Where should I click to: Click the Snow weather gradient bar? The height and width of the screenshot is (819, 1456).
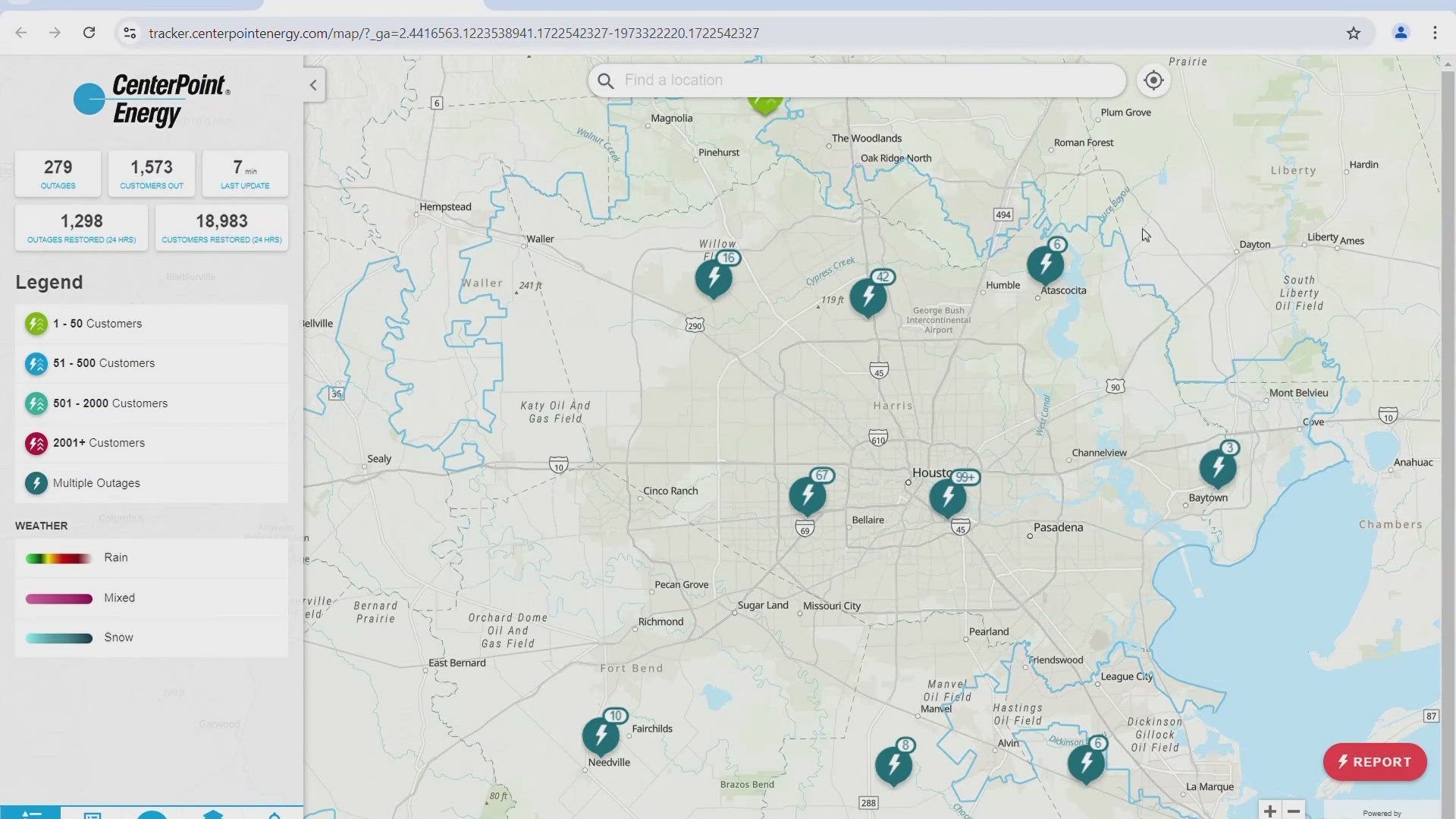click(x=58, y=638)
